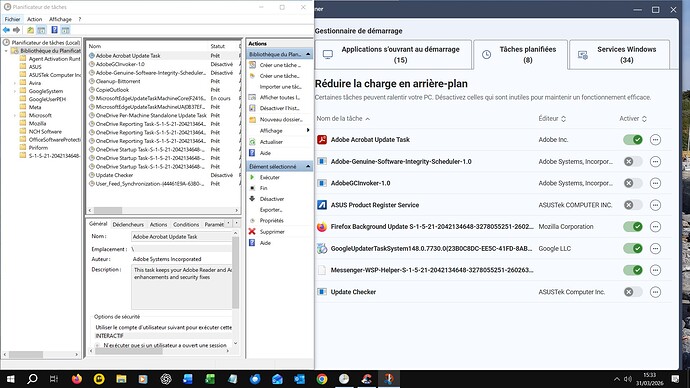Screen dimensions: 690x388
Task: Click the Actualiser refresh icon
Action: tap(252, 142)
